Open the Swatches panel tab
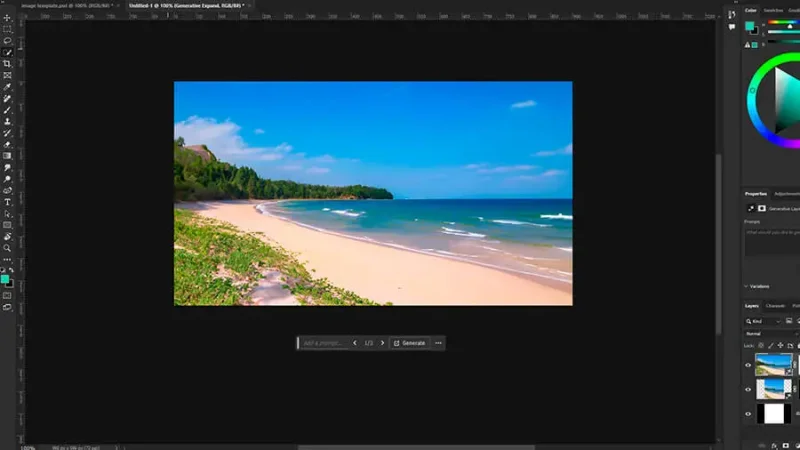 [773, 10]
